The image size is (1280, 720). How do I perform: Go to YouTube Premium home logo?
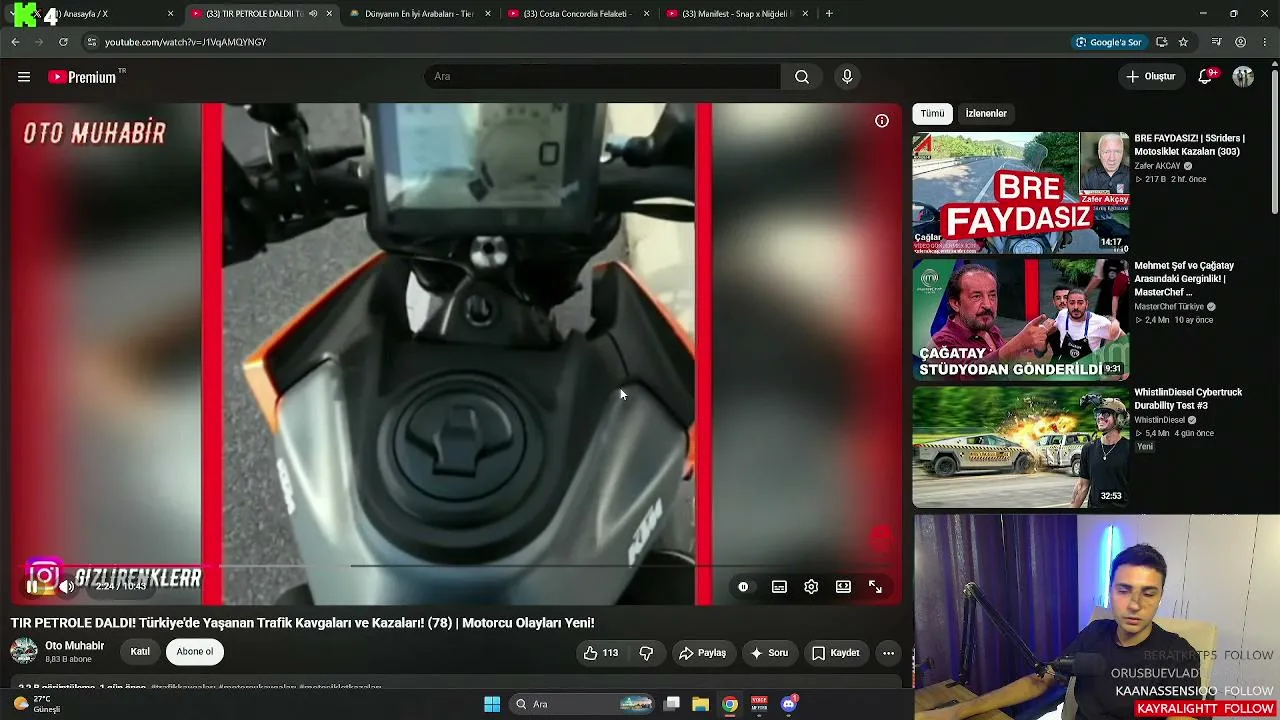click(x=82, y=77)
